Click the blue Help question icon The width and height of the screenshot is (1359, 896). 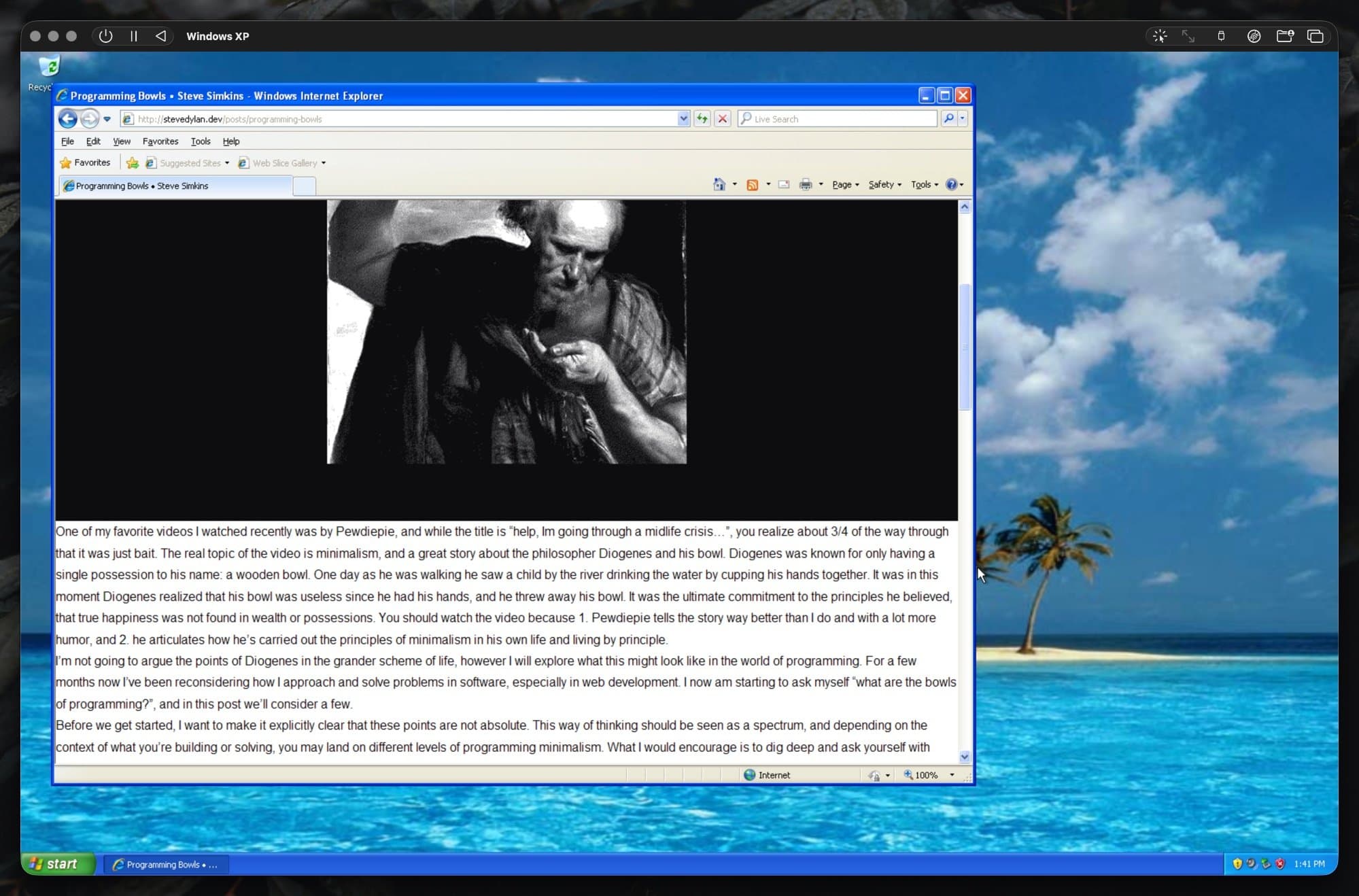pos(951,184)
